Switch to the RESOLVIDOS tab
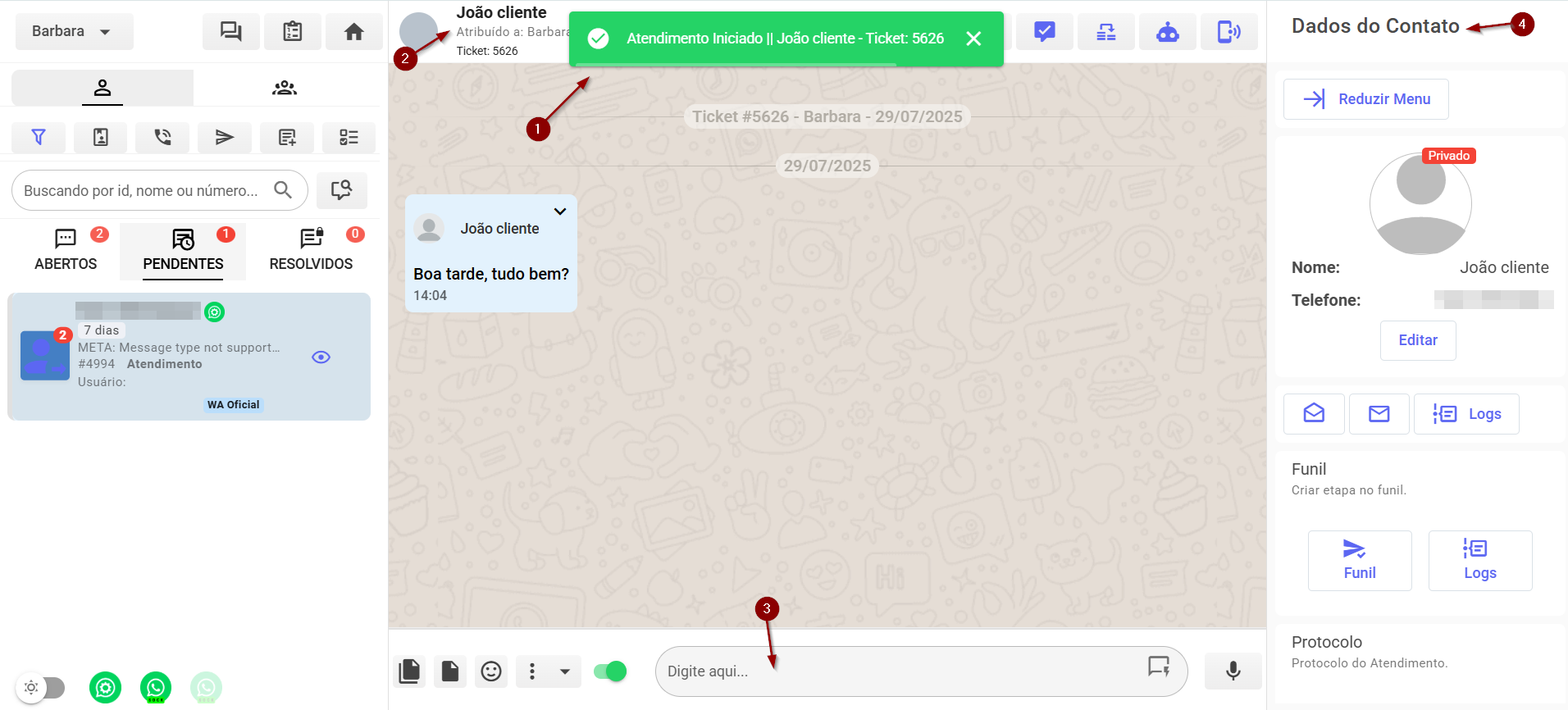The image size is (1568, 710). 311,250
